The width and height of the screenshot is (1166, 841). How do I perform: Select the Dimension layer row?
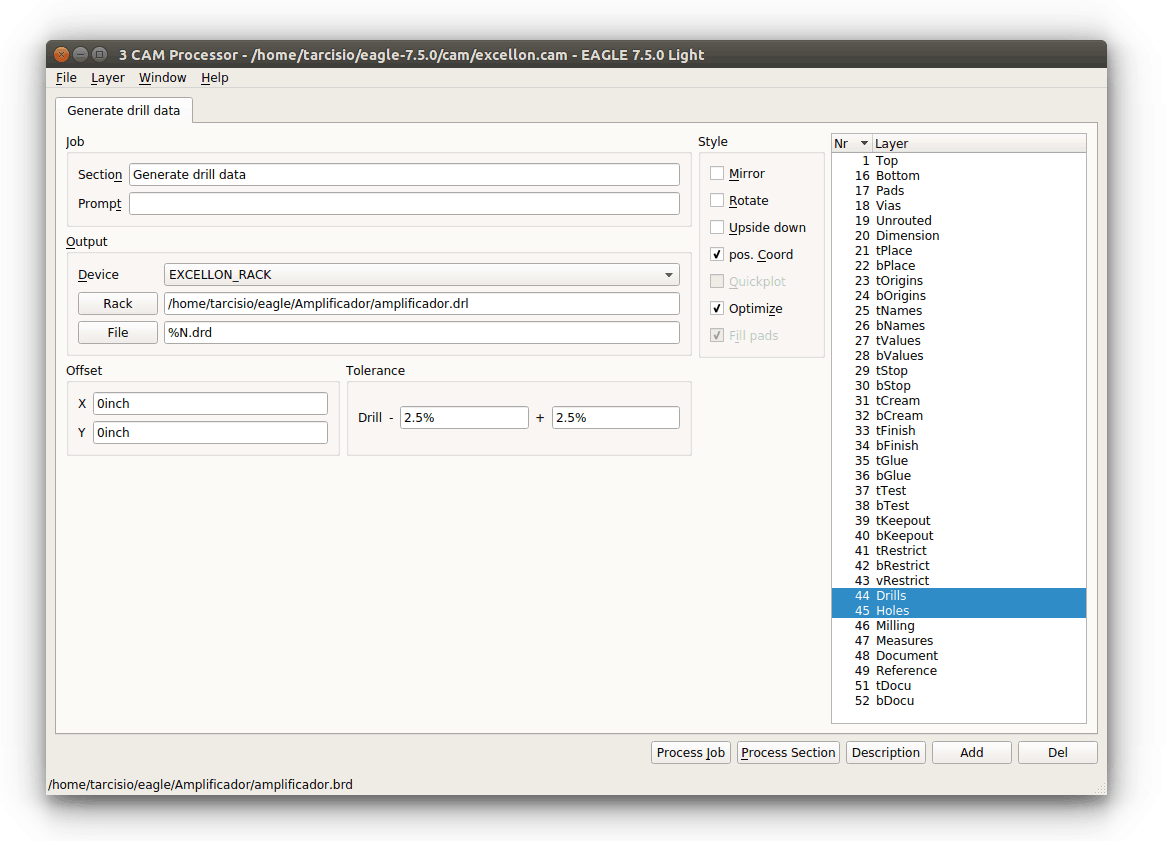point(907,236)
